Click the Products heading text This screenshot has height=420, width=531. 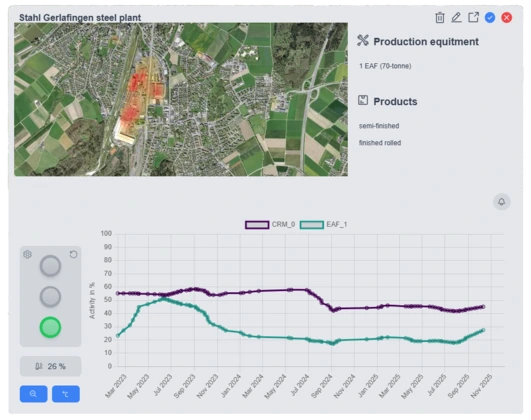[x=395, y=102]
